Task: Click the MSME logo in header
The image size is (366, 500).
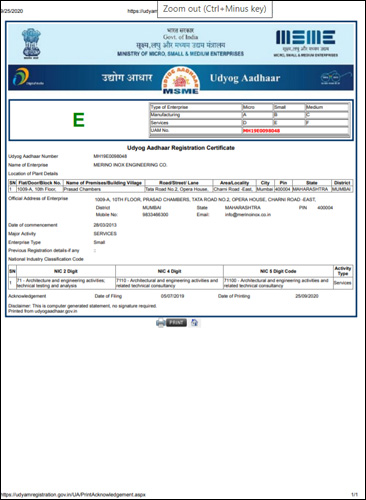Action: (x=305, y=43)
